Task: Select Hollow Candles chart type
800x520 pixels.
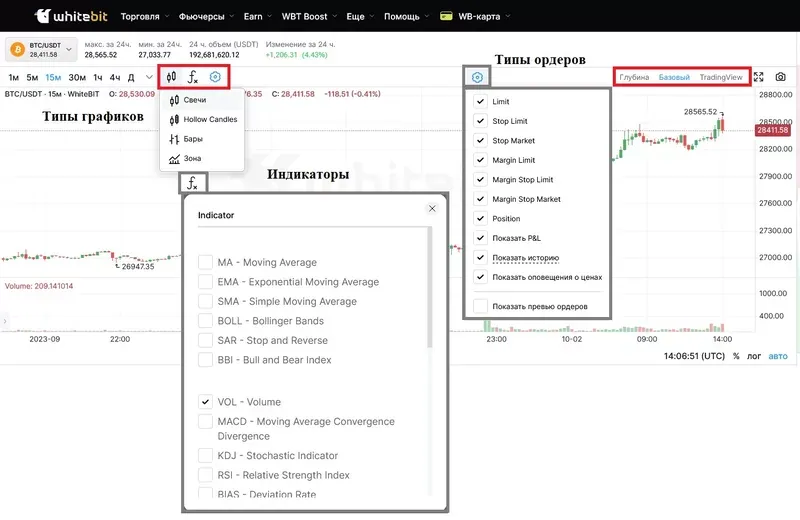Action: tap(202, 119)
